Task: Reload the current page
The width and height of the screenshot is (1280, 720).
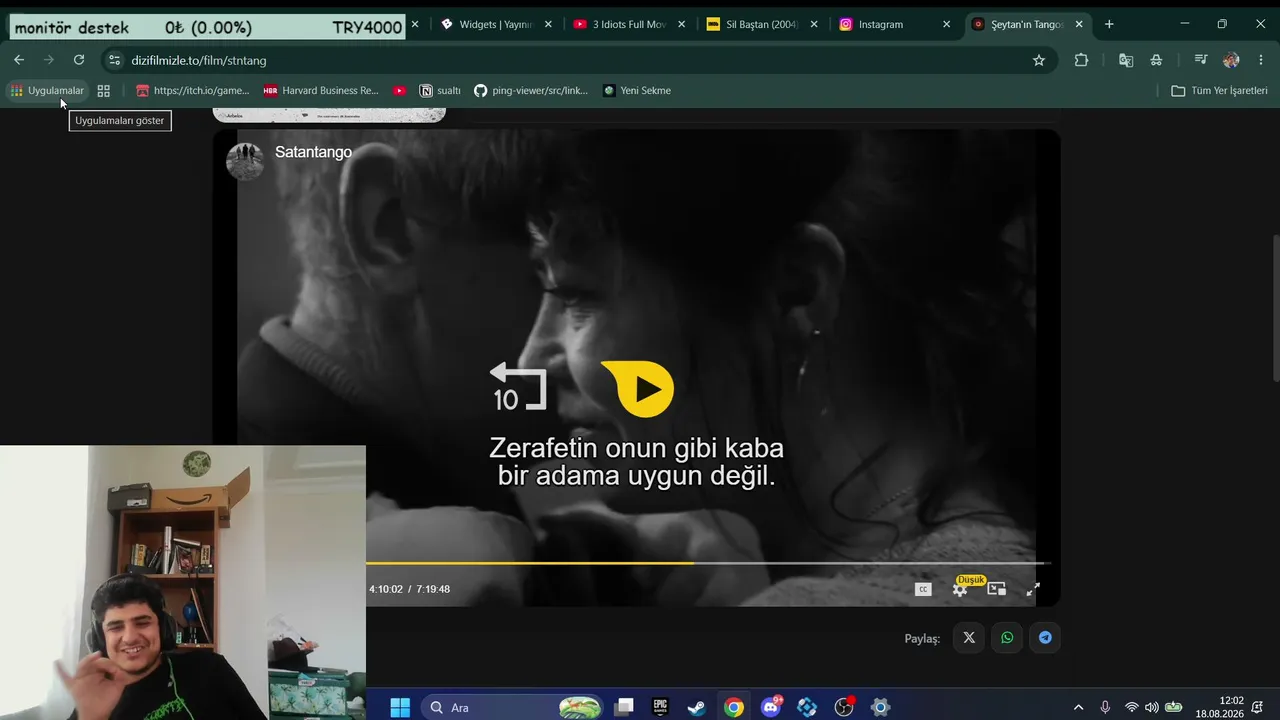Action: 79,60
